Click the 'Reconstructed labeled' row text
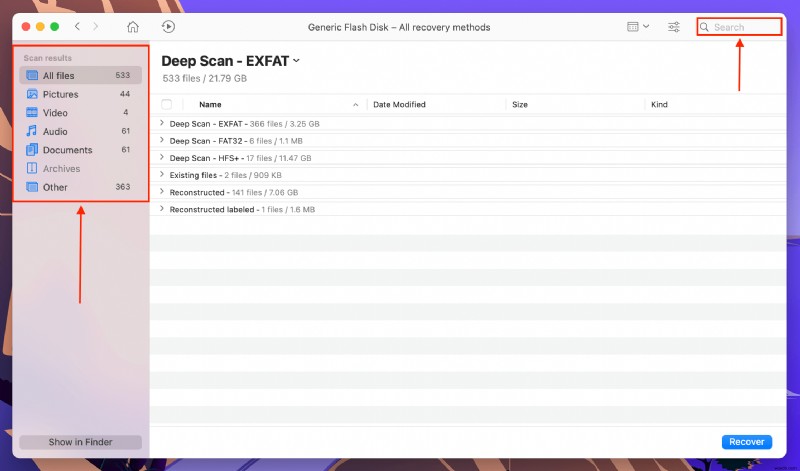 [x=242, y=210]
